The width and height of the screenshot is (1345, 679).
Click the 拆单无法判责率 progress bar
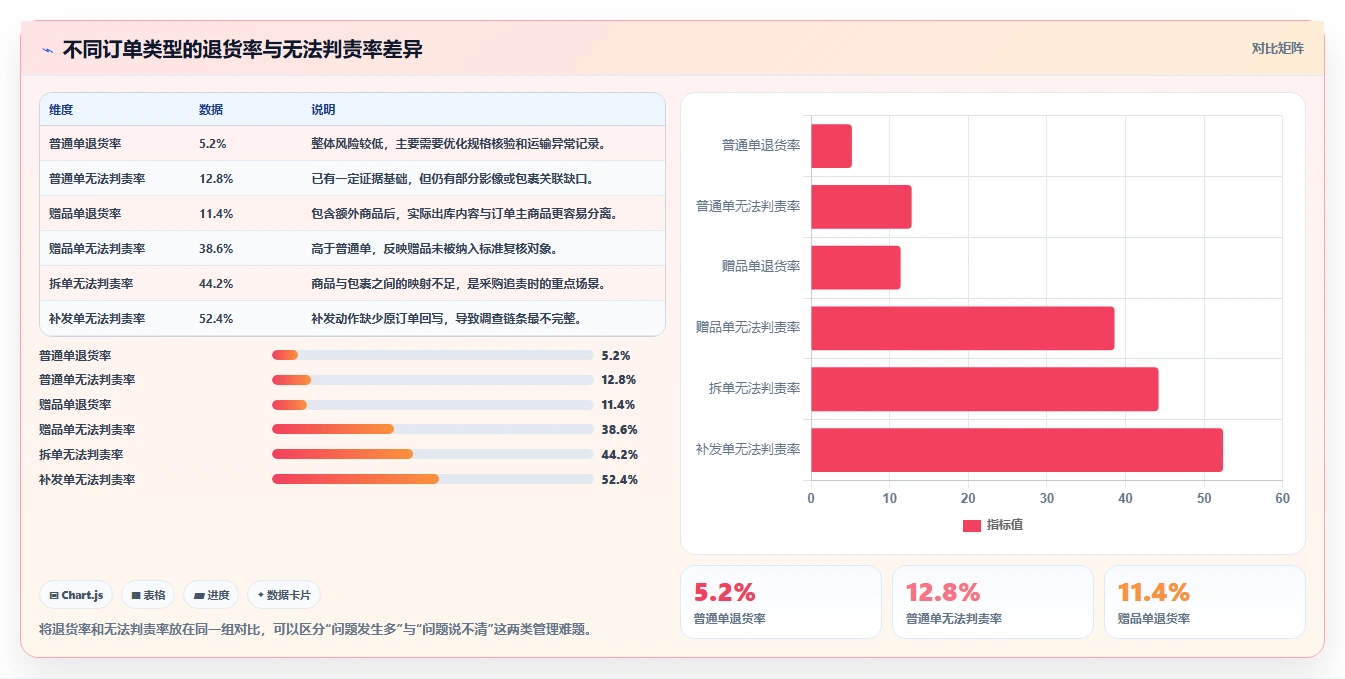coord(433,454)
